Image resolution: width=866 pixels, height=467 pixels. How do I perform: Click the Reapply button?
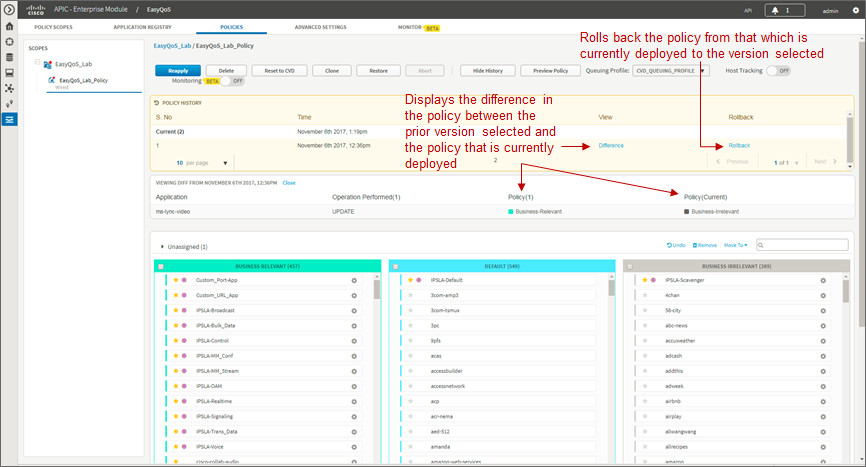click(178, 71)
